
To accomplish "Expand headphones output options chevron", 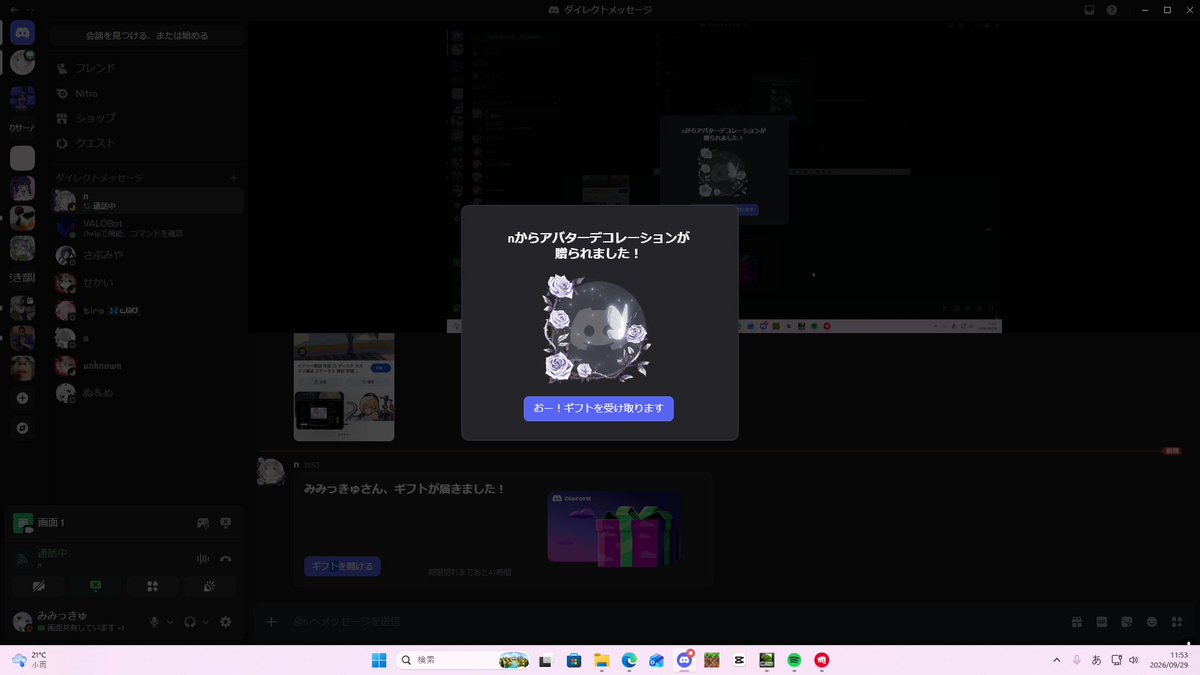I will tap(206, 622).
